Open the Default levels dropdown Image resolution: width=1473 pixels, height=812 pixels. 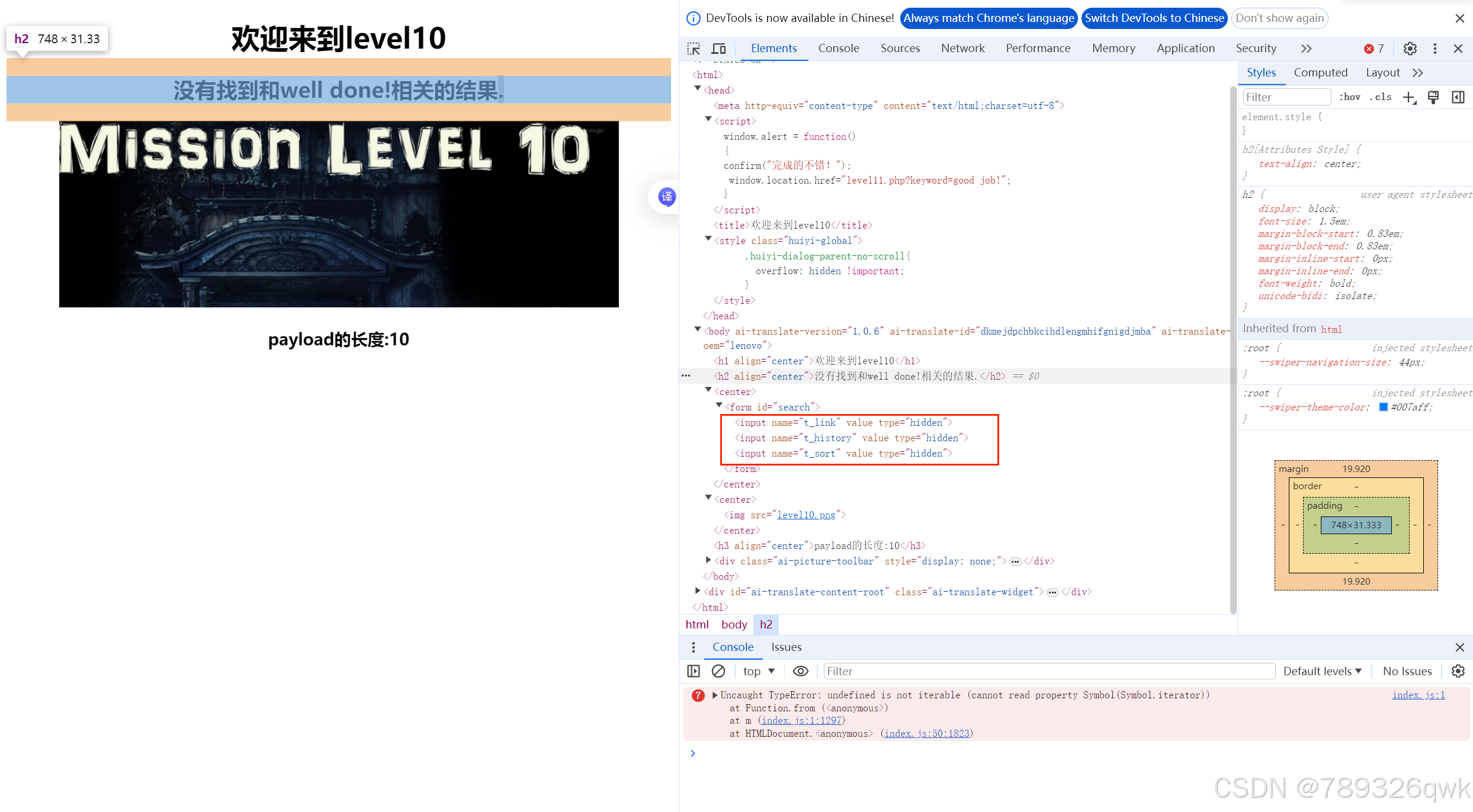point(1322,671)
